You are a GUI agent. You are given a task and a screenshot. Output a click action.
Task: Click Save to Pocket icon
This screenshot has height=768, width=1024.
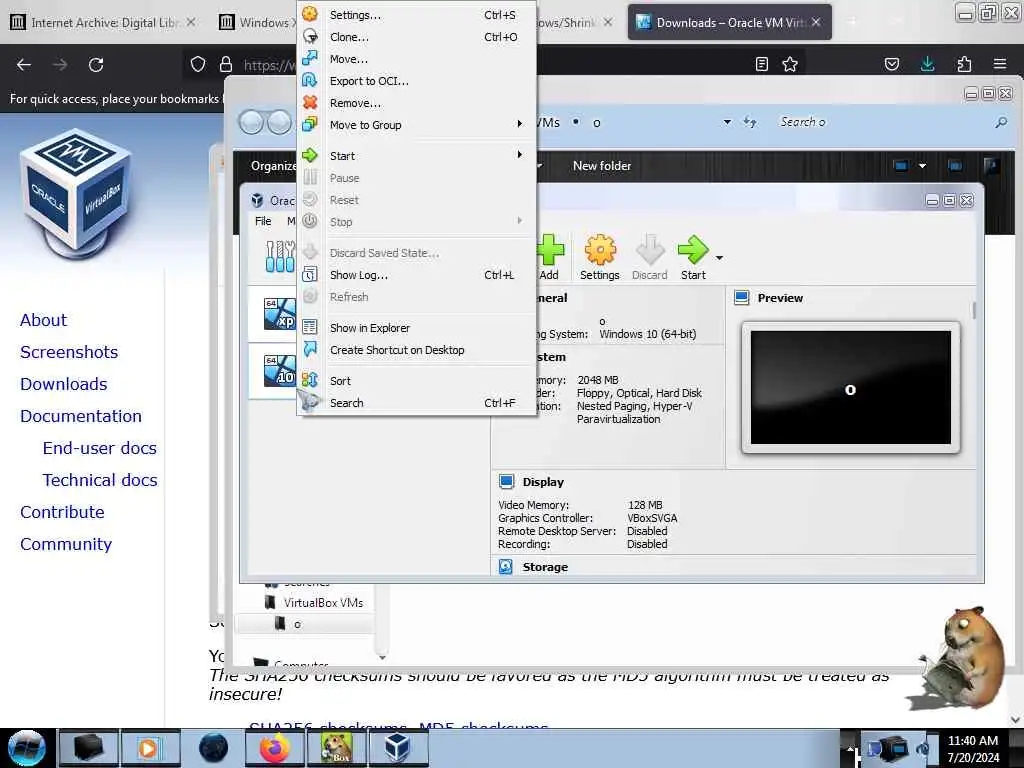click(x=891, y=64)
